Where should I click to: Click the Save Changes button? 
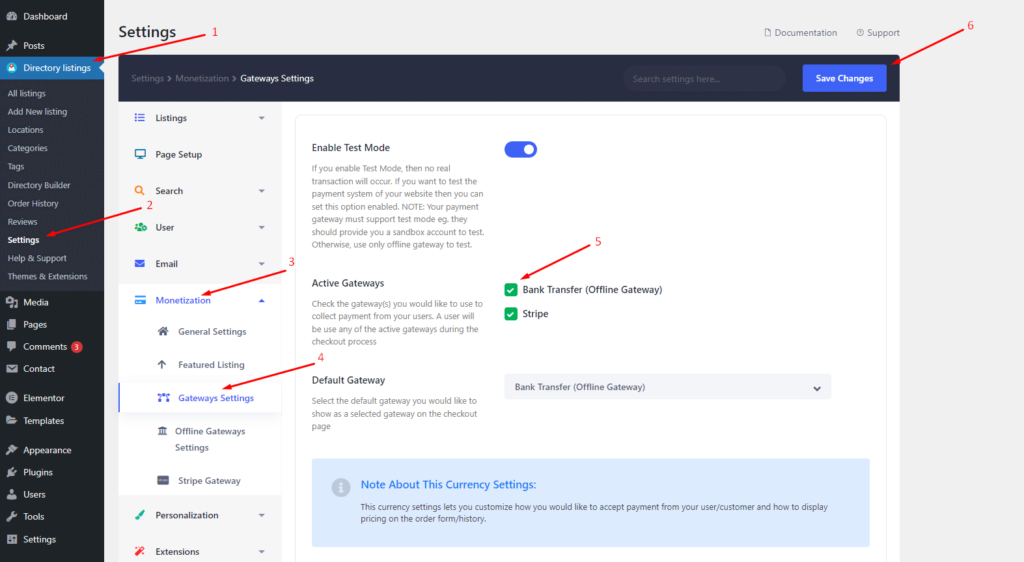click(x=844, y=78)
